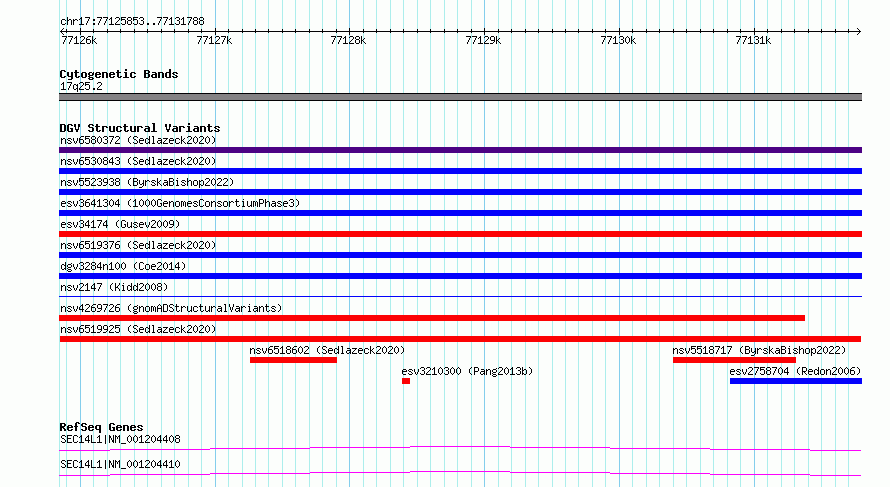
Task: Click the 77130k ruler tick label
Action: click(618, 41)
